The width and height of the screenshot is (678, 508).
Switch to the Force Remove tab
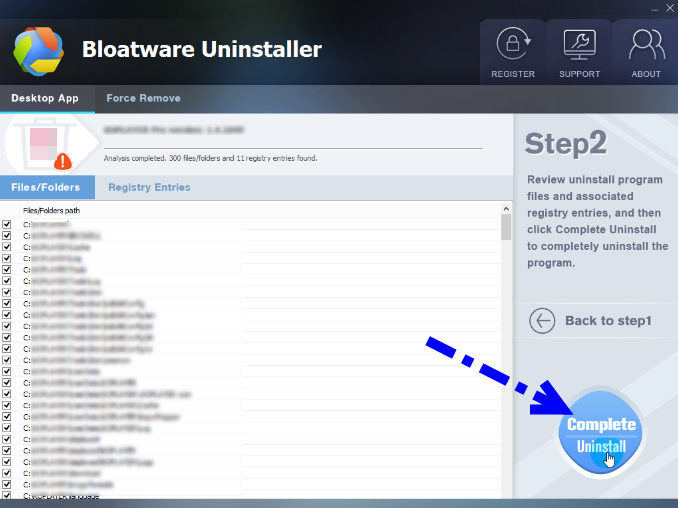(x=144, y=98)
